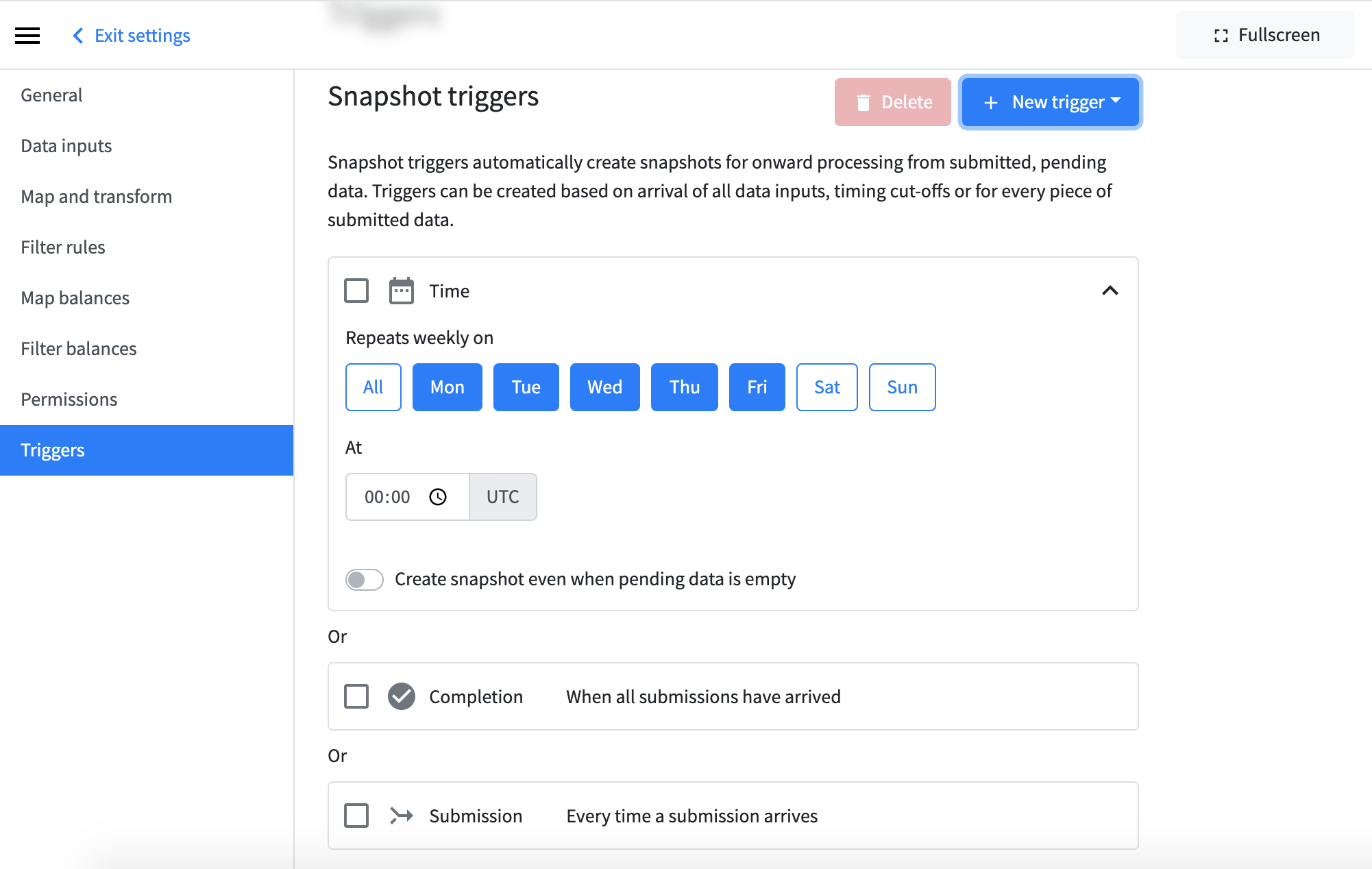Viewport: 1372px width, 869px height.
Task: Click the Completion trigger checkmark icon
Action: tap(402, 696)
